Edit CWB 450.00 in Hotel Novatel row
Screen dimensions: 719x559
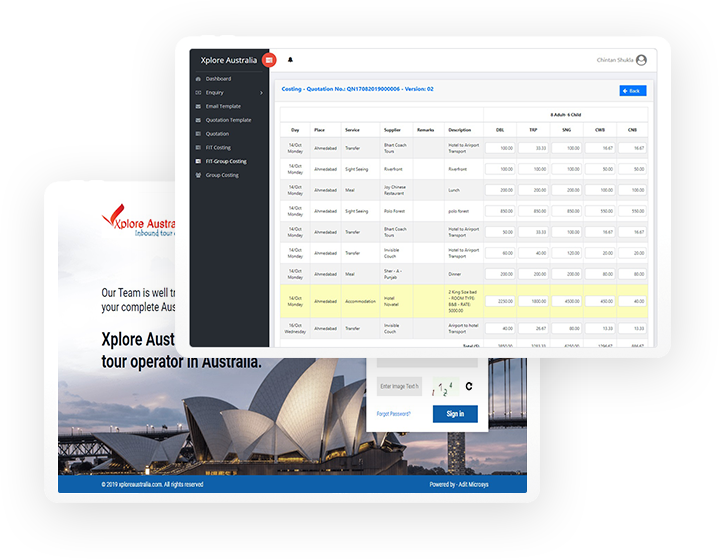tap(600, 301)
